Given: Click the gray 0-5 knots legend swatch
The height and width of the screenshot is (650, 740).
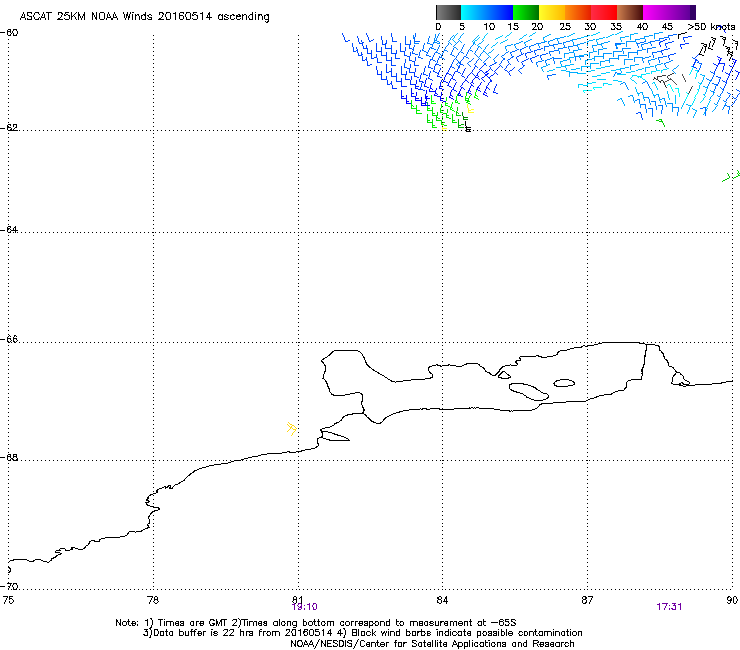Looking at the screenshot, I should pyautogui.click(x=448, y=12).
